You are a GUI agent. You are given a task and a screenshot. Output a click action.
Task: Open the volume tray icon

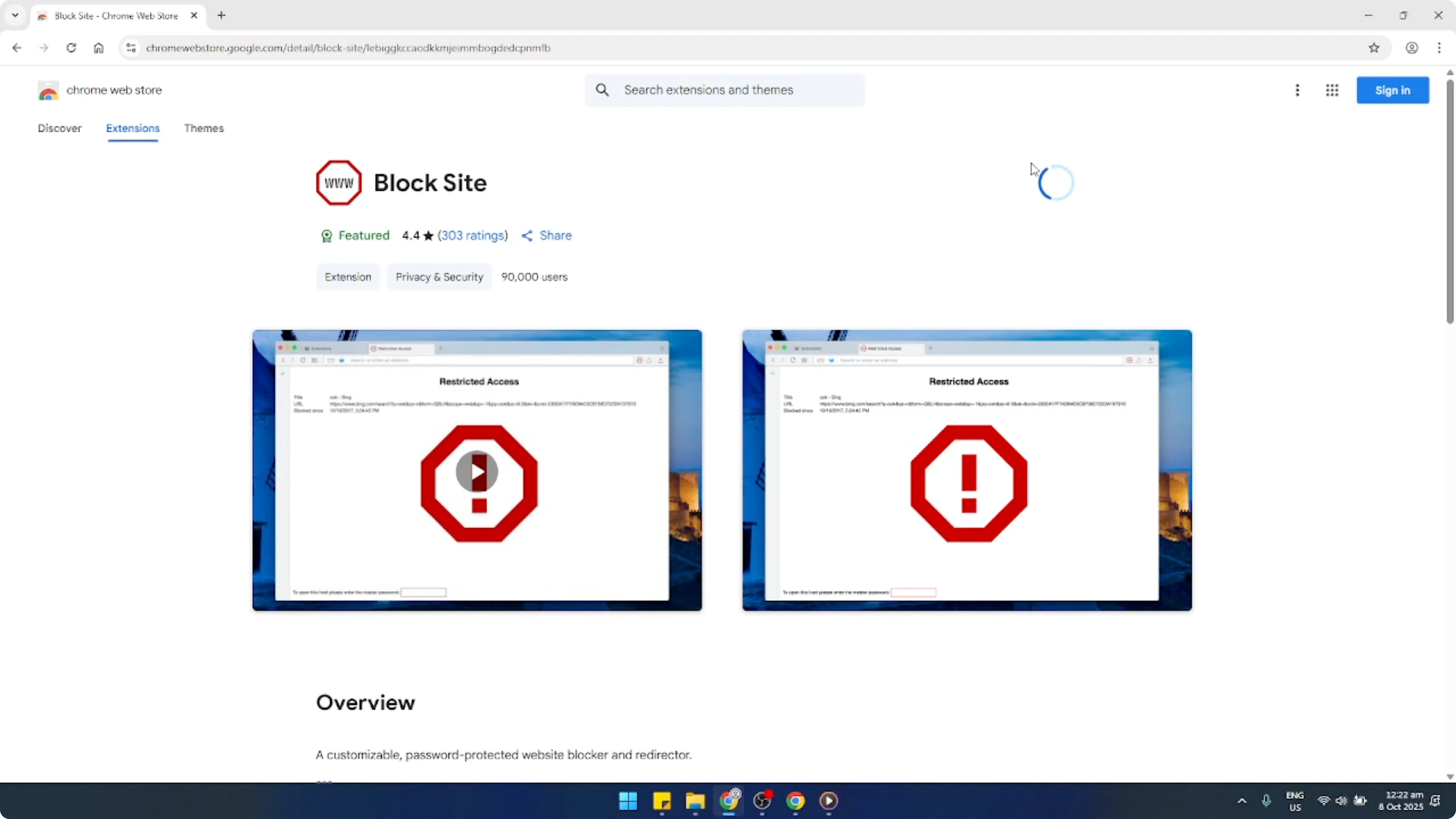point(1341,800)
